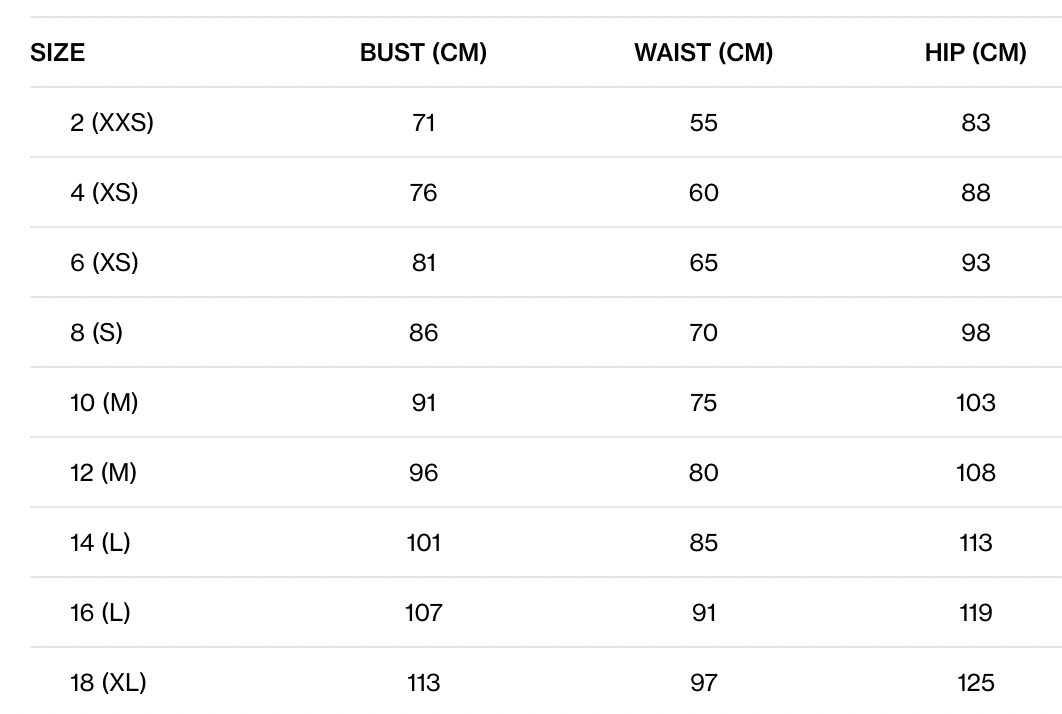This screenshot has height=714, width=1062.
Task: Select the 16 (L) size label
Action: pyautogui.click(x=100, y=613)
